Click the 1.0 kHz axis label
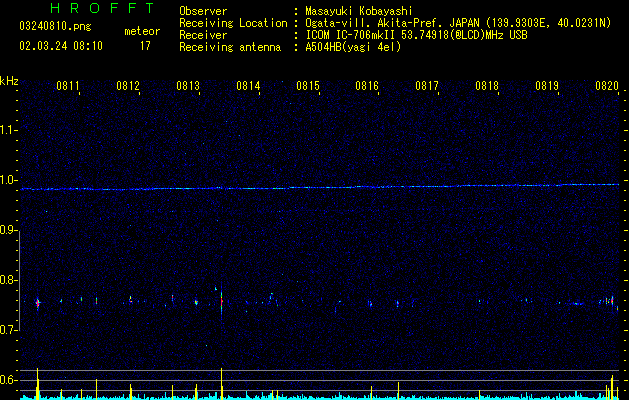 coord(9,180)
